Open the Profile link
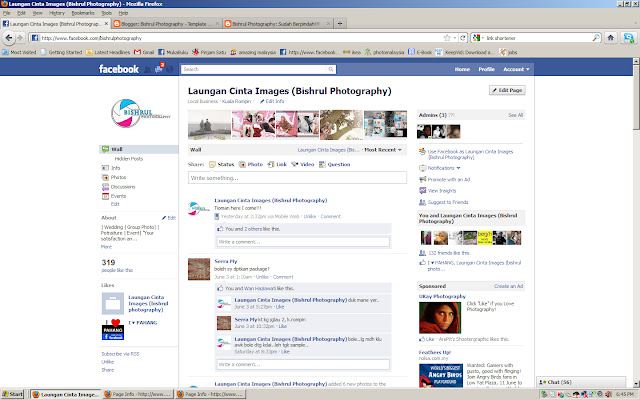 (487, 69)
